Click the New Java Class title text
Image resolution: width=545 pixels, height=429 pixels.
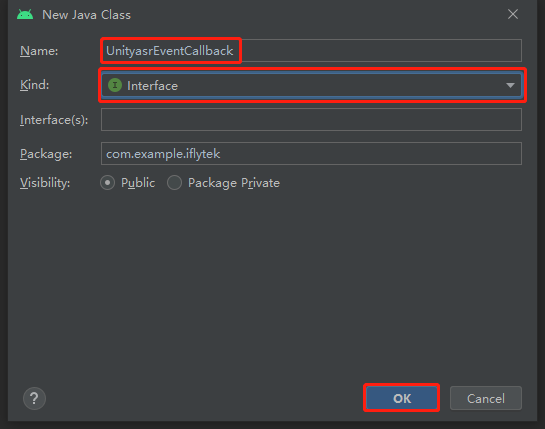tap(86, 15)
